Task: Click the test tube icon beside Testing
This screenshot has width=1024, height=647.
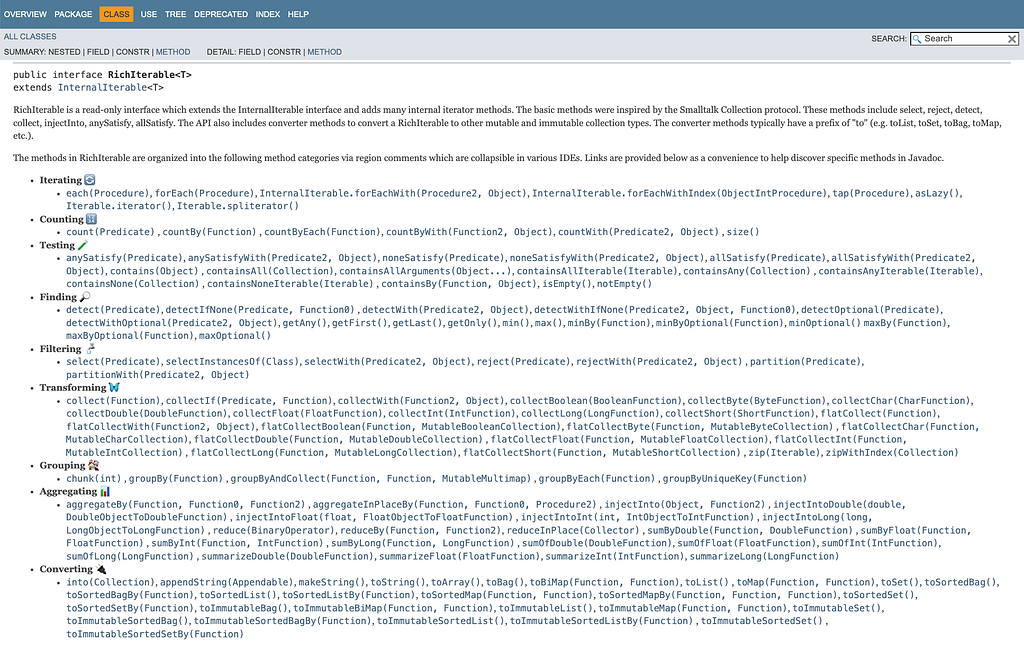Action: [82, 245]
